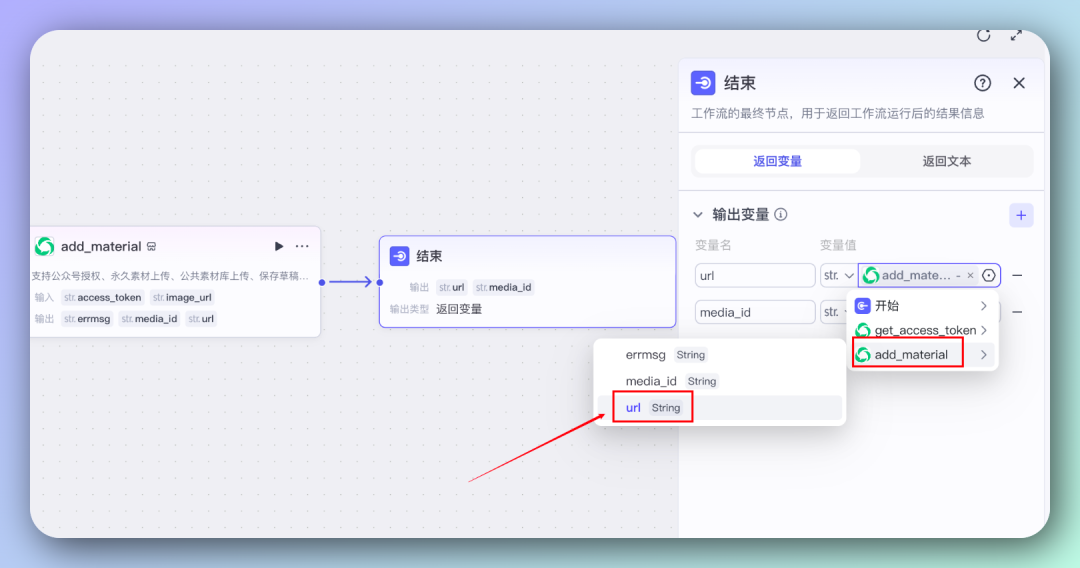The height and width of the screenshot is (568, 1080).
Task: Clear the add_mate... variable value with x
Action: coord(970,275)
